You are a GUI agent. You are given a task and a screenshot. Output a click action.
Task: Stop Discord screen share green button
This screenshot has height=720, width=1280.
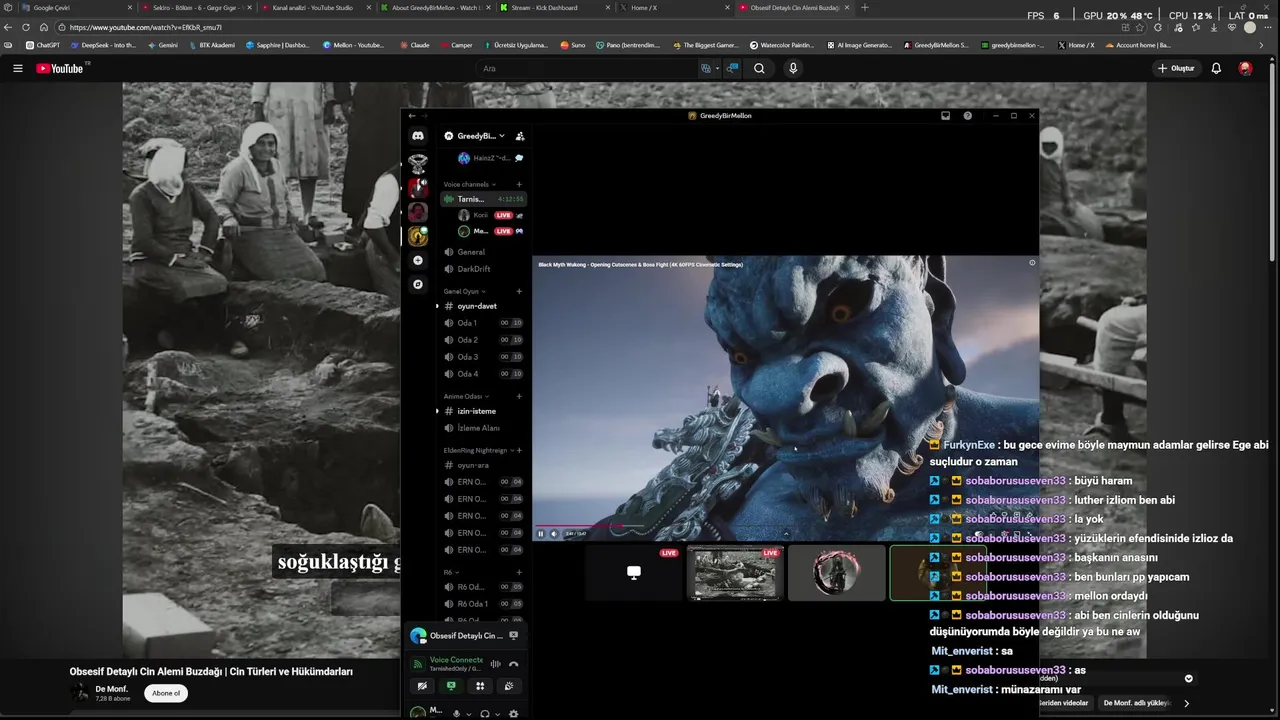tap(451, 686)
